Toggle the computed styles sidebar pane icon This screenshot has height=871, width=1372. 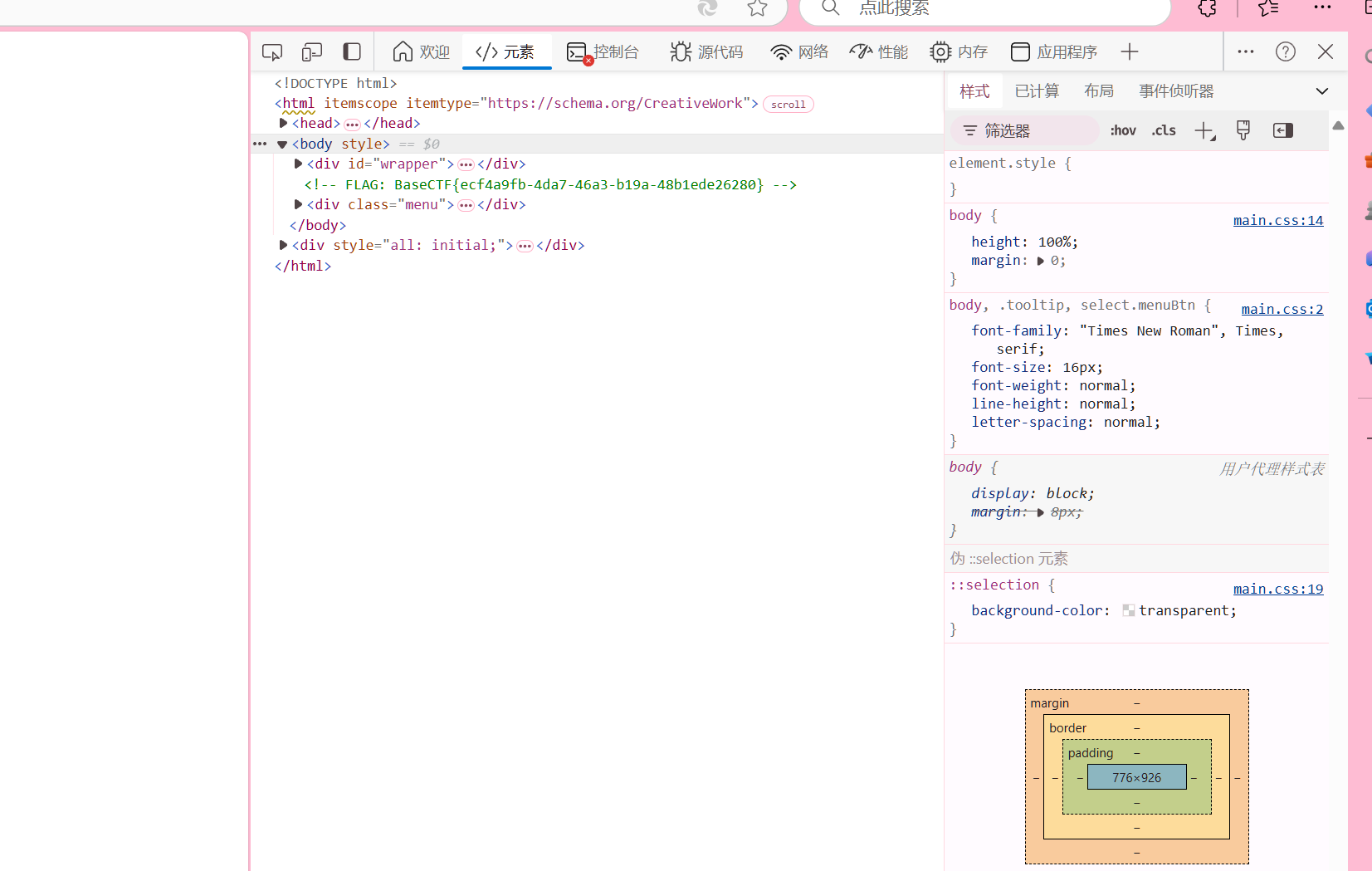point(1282,130)
